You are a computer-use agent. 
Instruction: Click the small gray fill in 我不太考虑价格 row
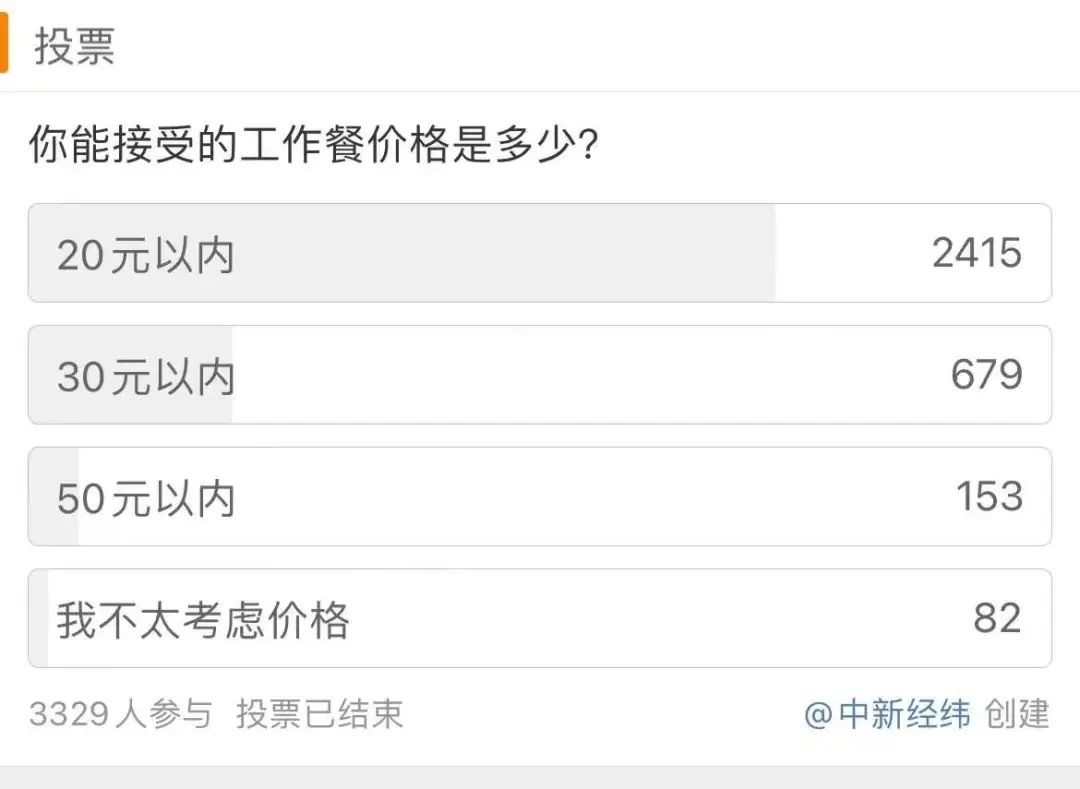click(x=39, y=619)
